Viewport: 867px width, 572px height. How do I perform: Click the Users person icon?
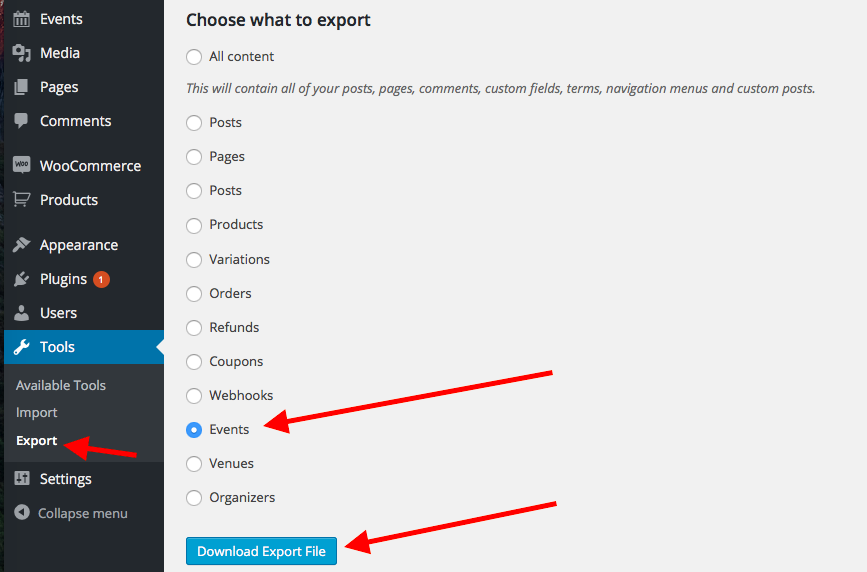click(21, 313)
